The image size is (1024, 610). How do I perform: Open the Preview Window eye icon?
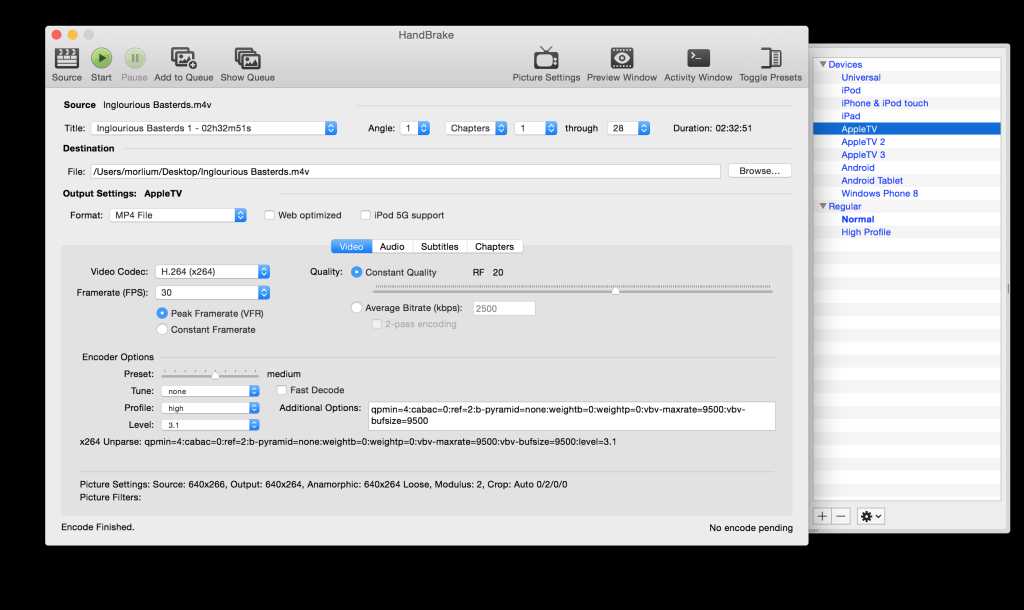[622, 58]
